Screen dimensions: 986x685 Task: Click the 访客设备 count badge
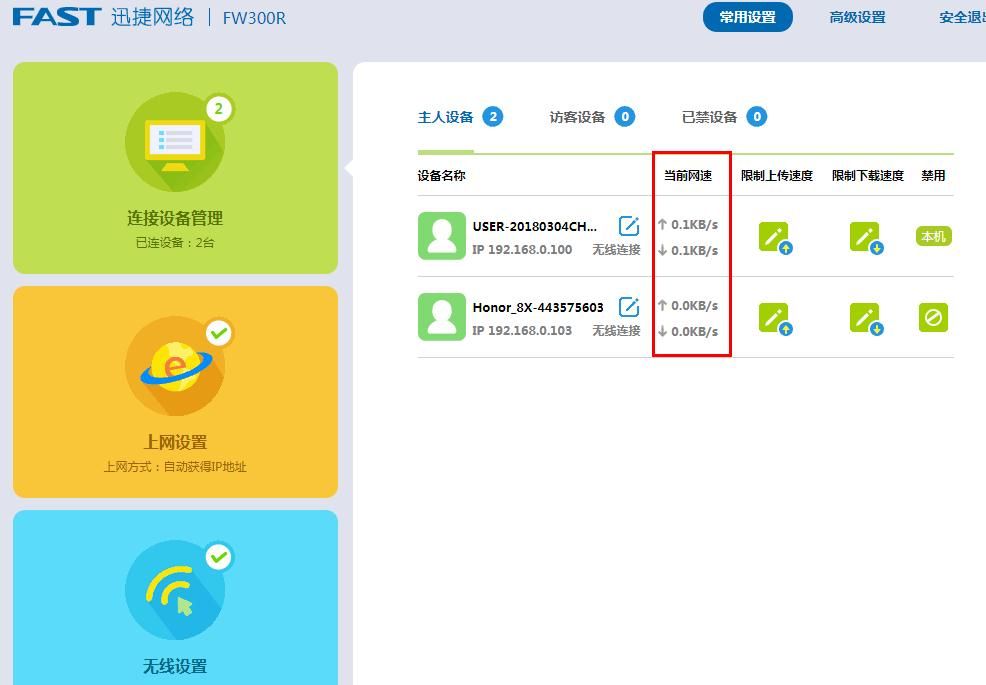[x=624, y=116]
